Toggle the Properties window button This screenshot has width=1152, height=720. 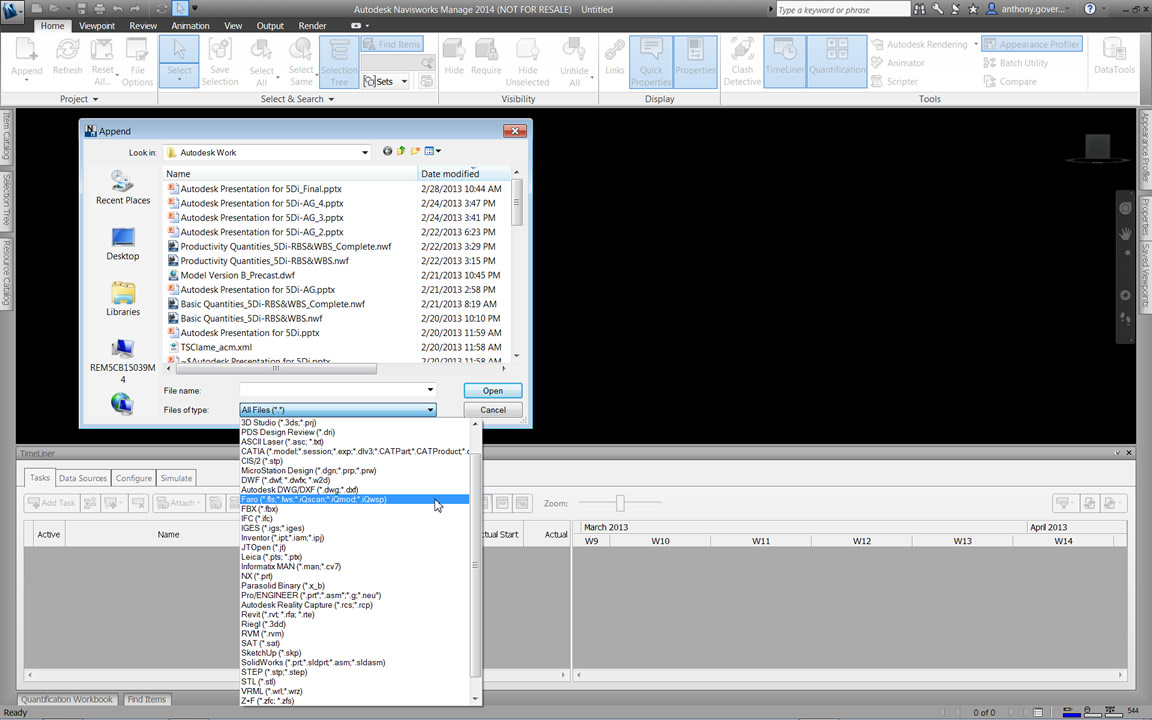pos(695,62)
